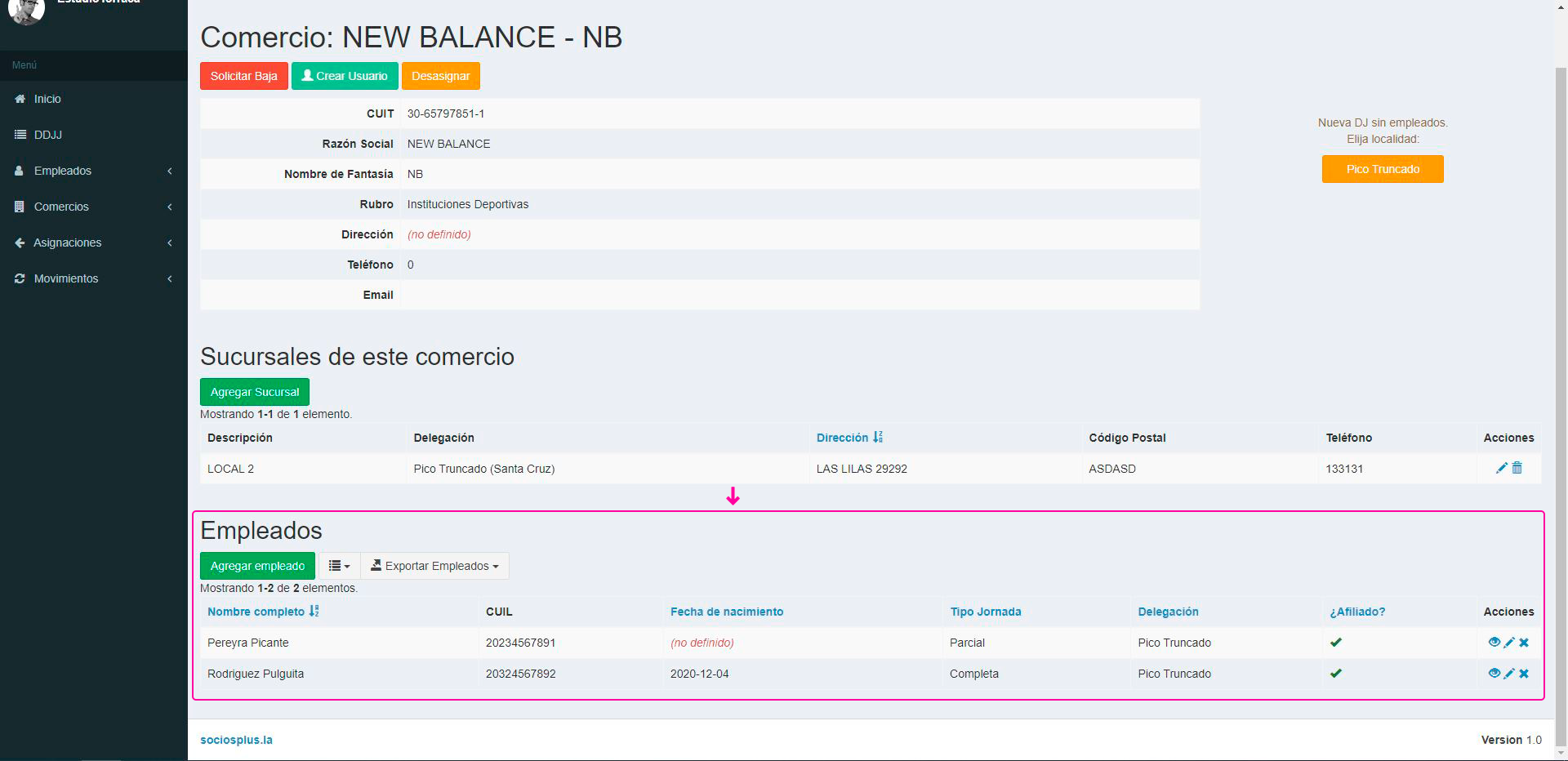Select Empleados in the sidebar menu

(94, 171)
